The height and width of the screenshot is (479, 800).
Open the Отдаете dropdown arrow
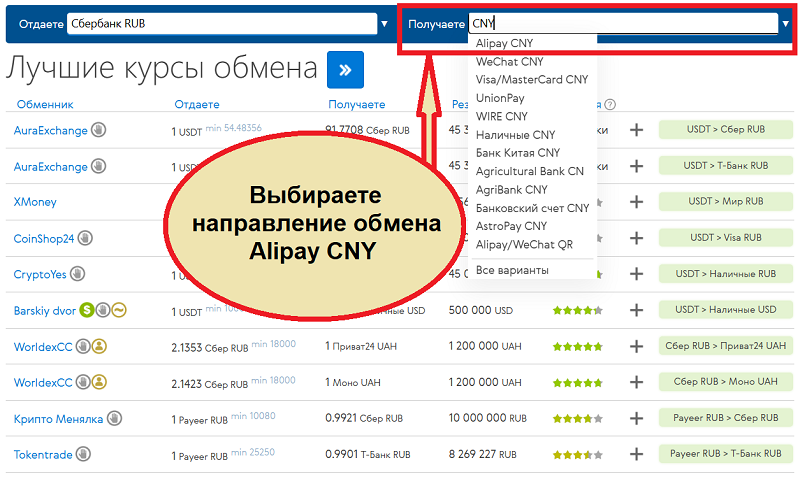[384, 23]
